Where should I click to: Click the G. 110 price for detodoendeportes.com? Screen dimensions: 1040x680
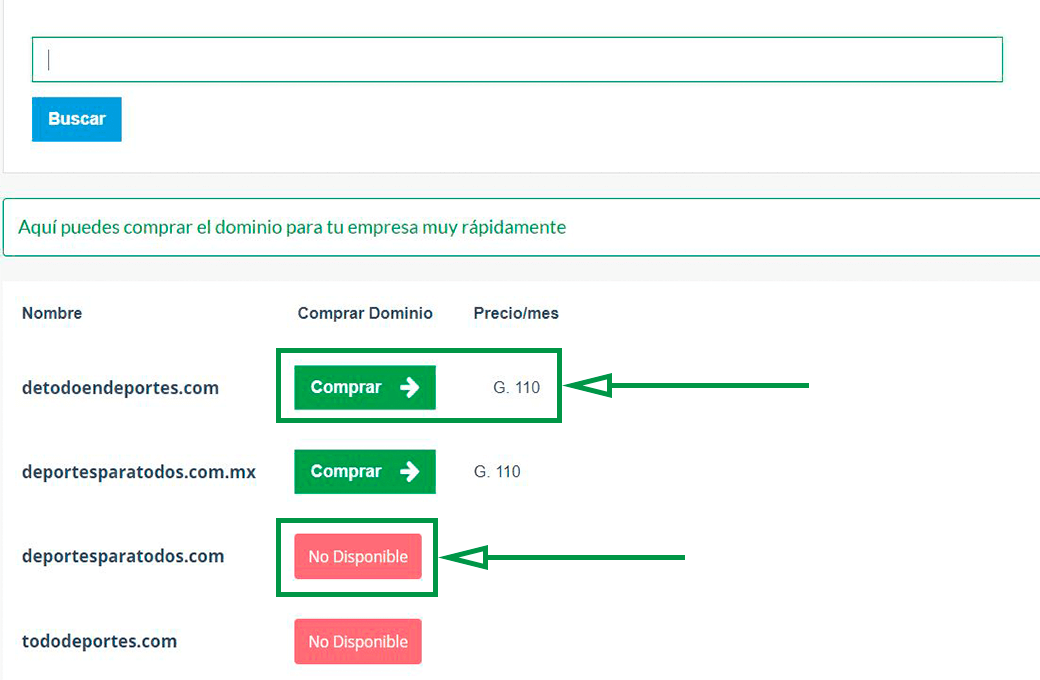click(517, 387)
